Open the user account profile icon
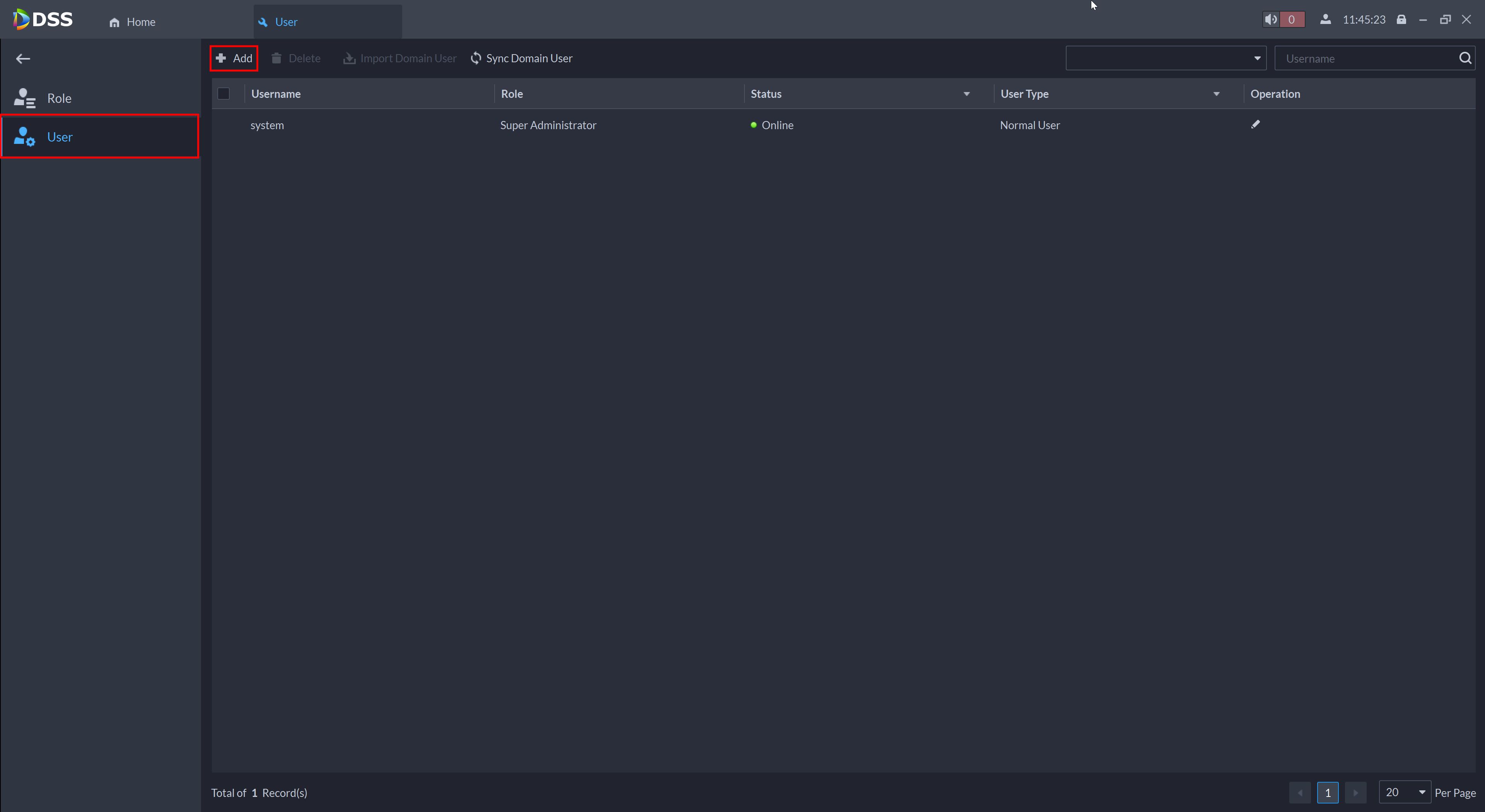 (1325, 20)
